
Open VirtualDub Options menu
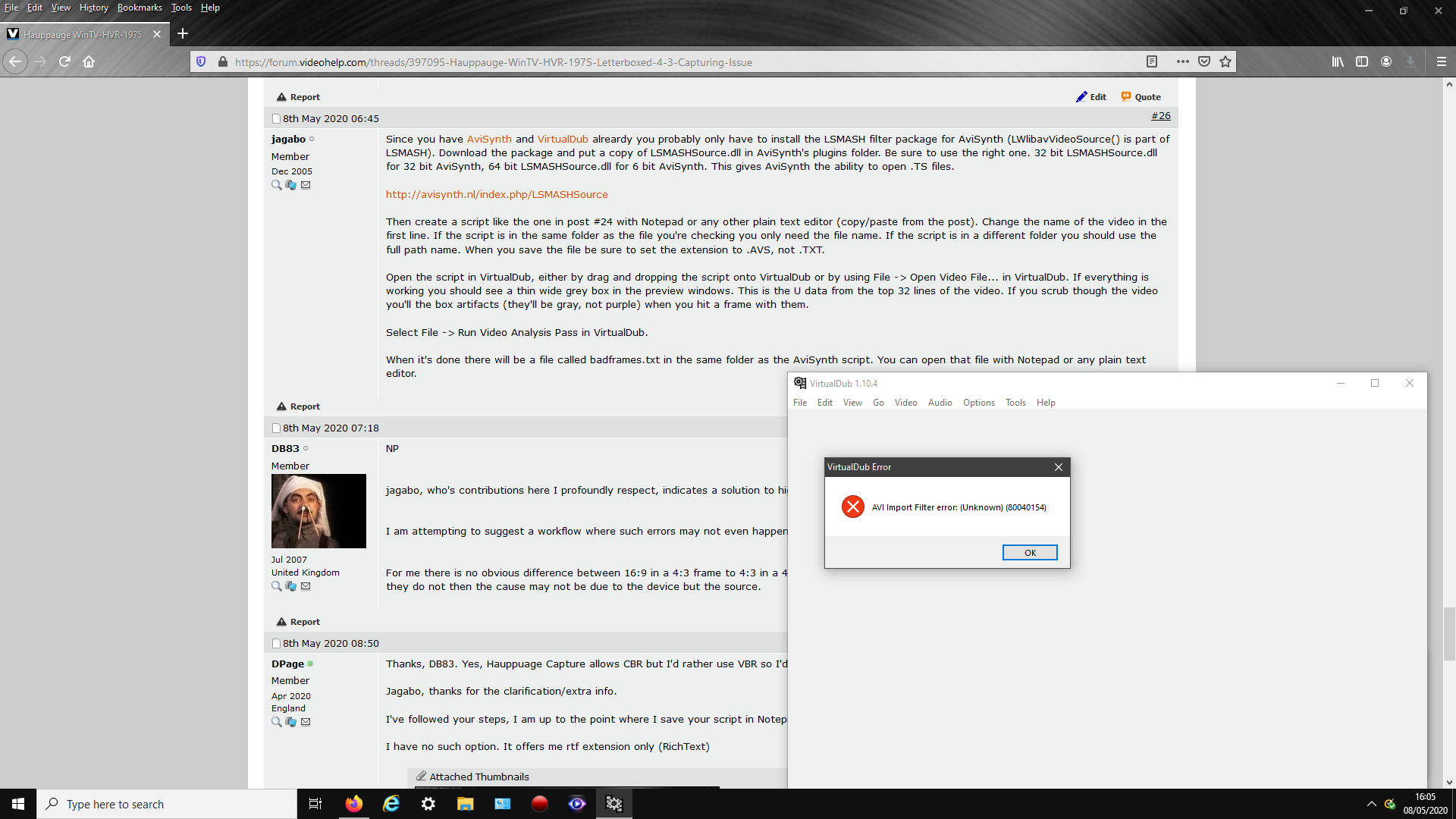[978, 403]
